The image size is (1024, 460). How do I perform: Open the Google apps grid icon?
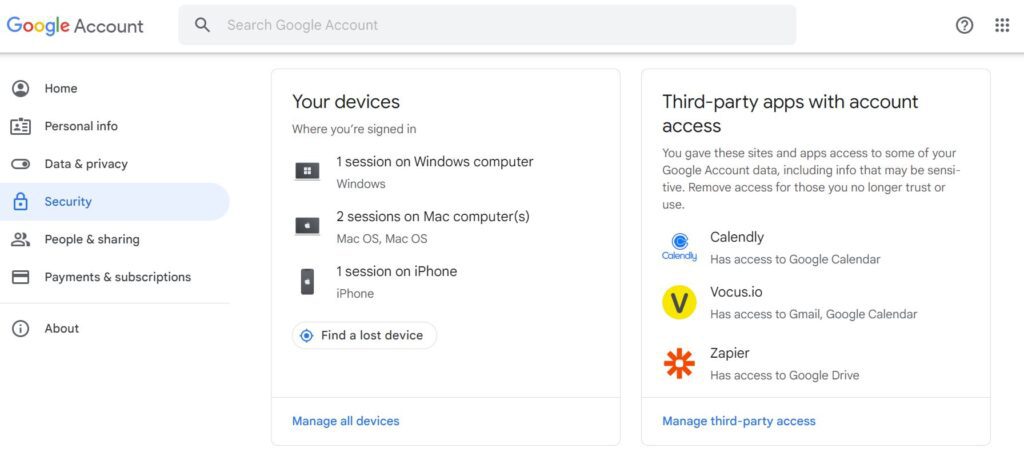click(x=1002, y=26)
